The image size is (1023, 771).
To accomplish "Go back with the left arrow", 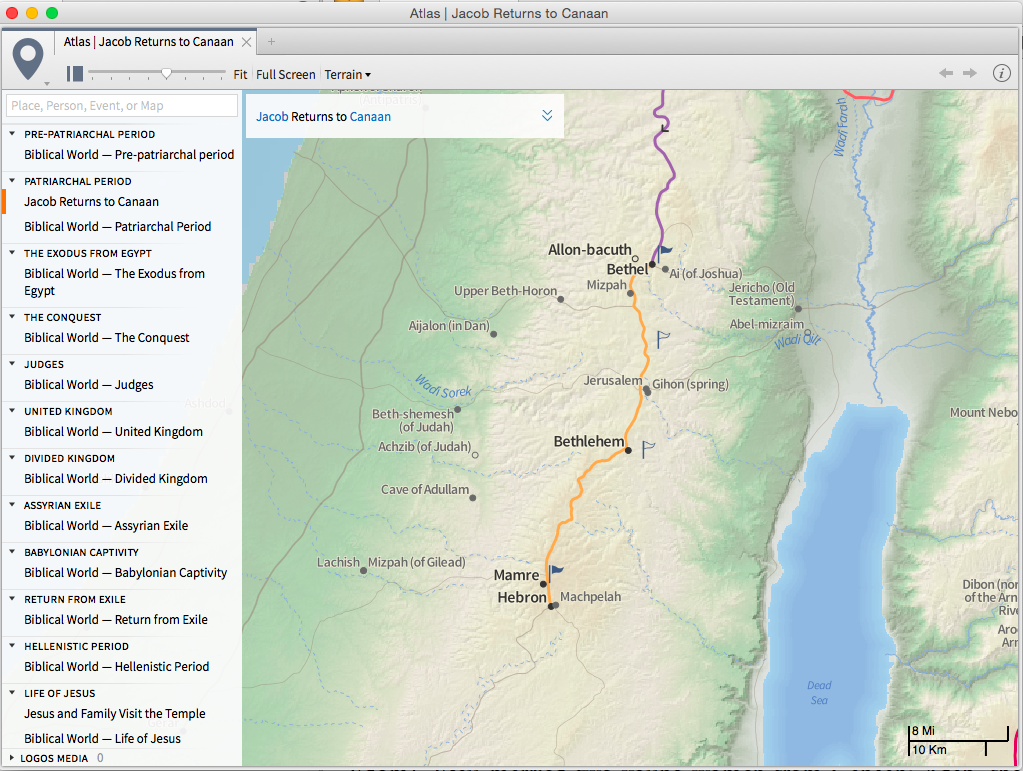I will pyautogui.click(x=945, y=73).
